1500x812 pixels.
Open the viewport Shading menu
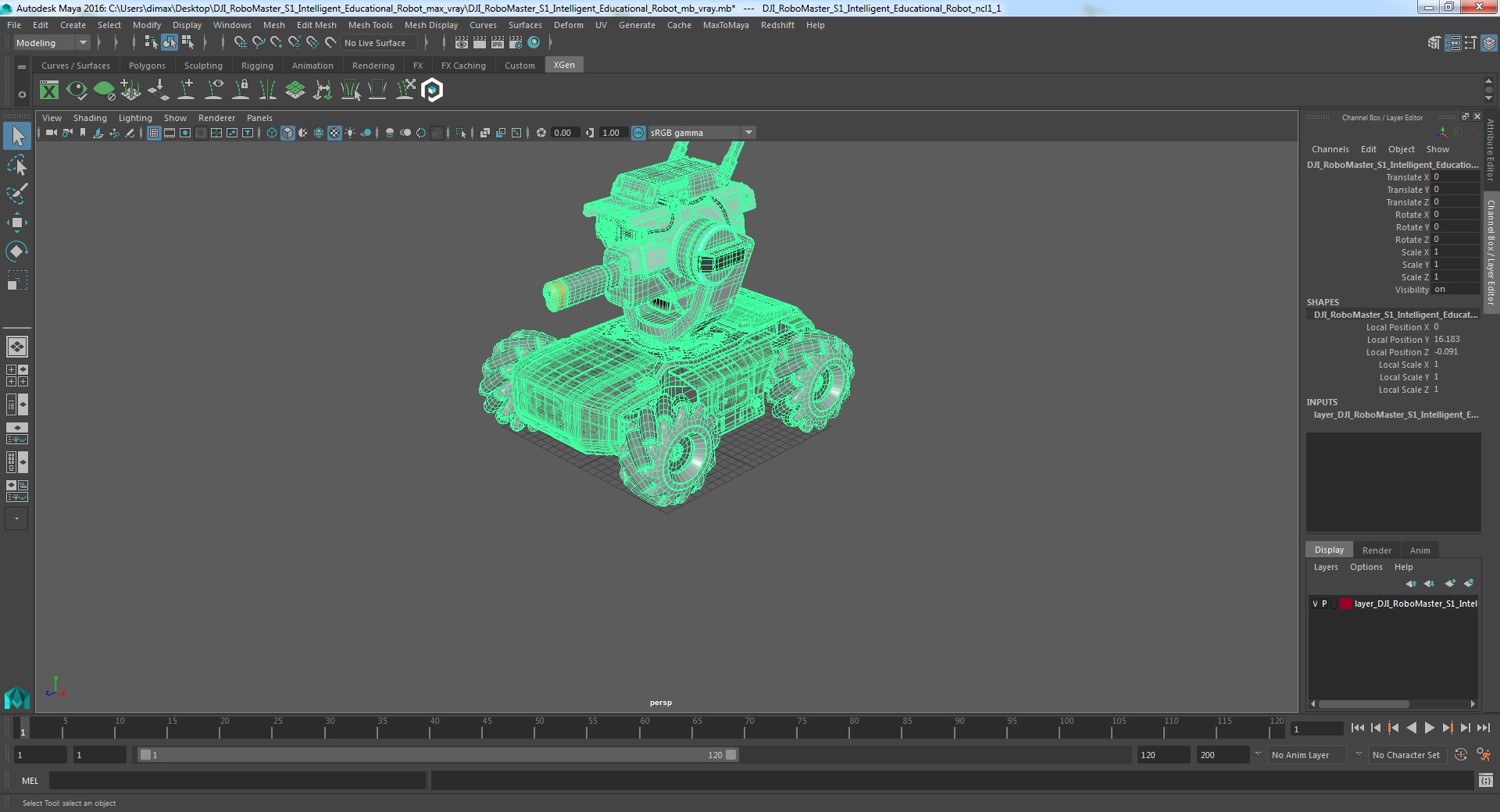pyautogui.click(x=90, y=118)
